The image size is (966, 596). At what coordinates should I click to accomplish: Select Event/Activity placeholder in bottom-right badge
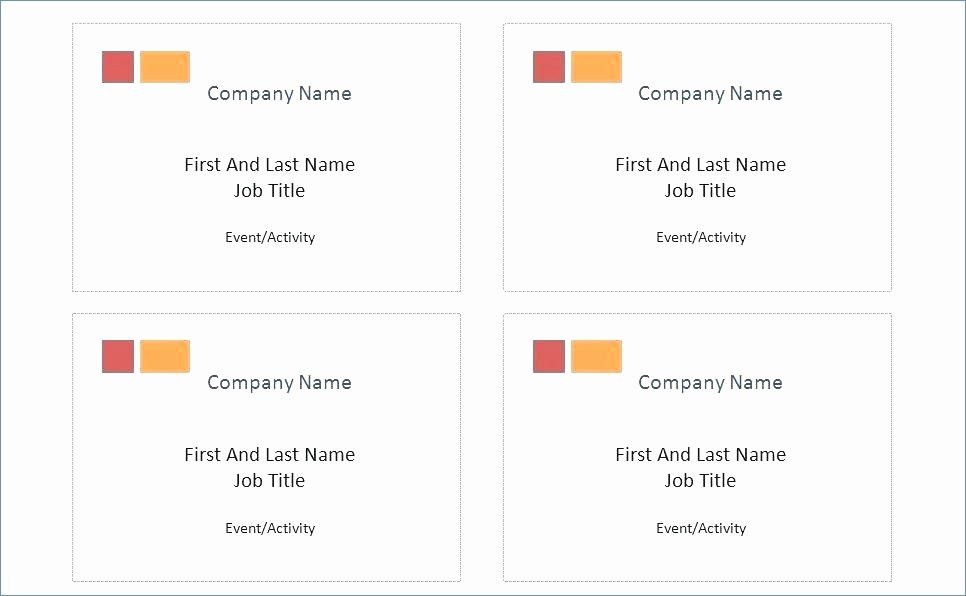tap(701, 528)
